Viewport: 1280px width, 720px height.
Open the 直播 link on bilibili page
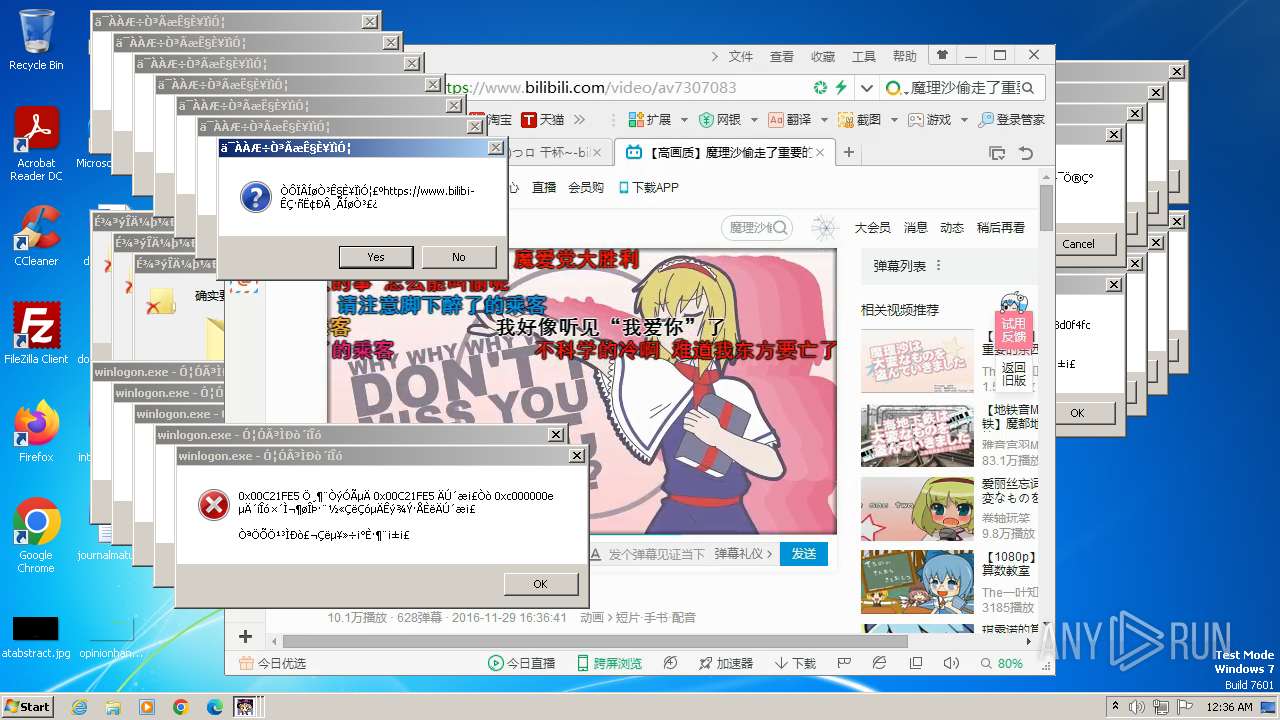544,187
